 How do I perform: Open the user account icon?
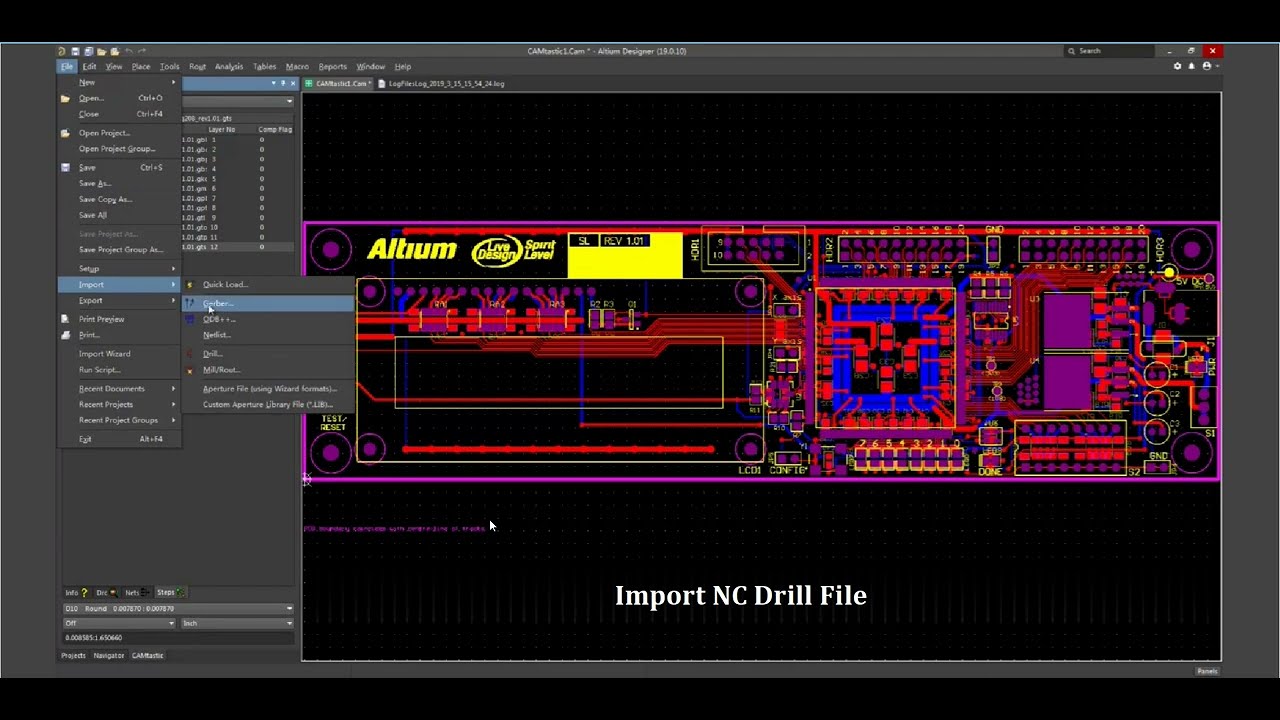point(1207,66)
